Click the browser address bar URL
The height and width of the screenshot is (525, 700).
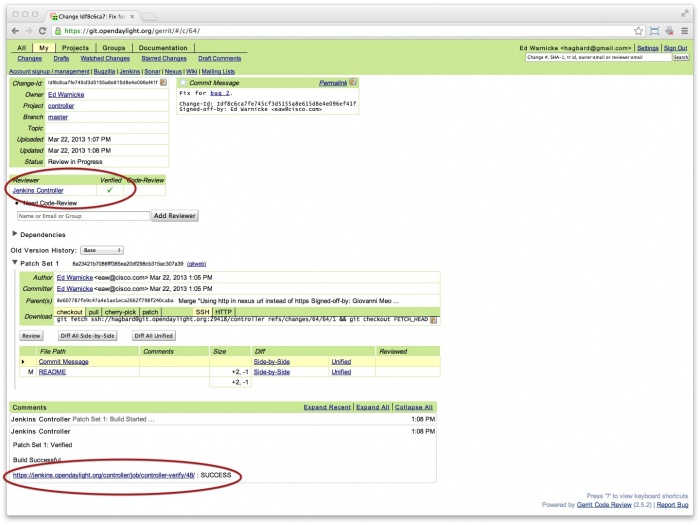(132, 31)
